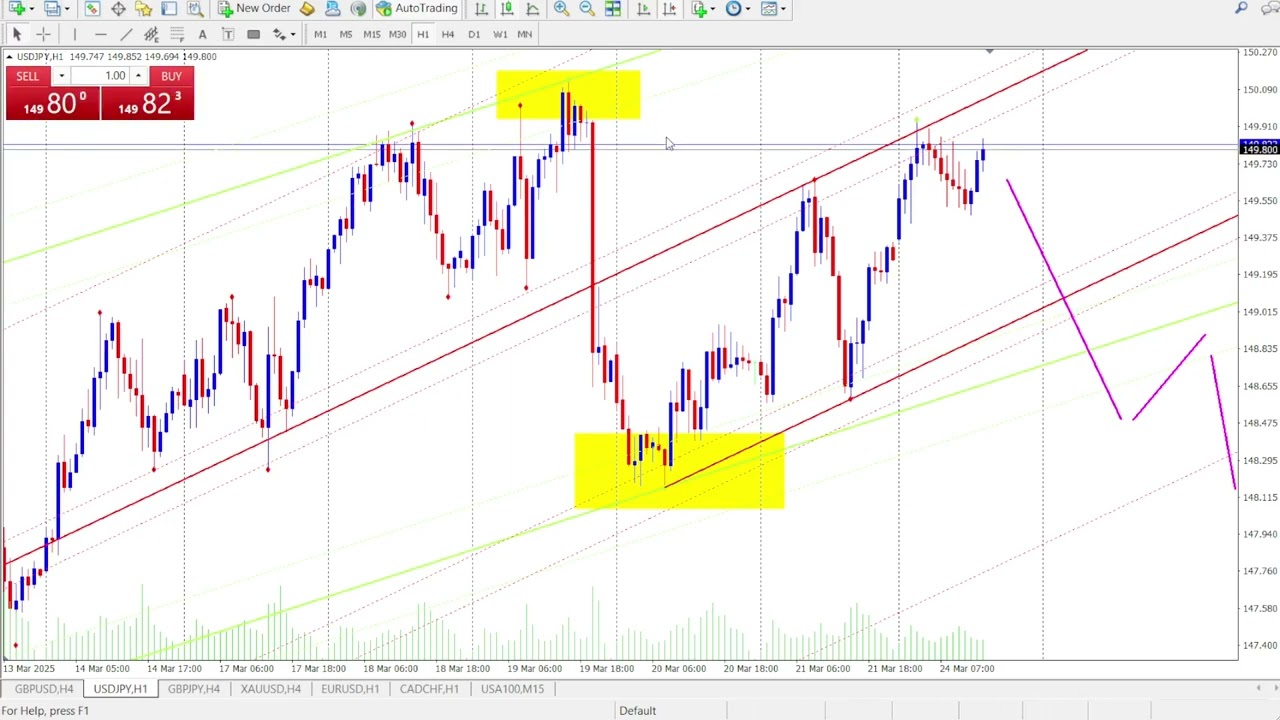The width and height of the screenshot is (1280, 720).
Task: Select the rectangle shape tool
Action: [x=254, y=34]
